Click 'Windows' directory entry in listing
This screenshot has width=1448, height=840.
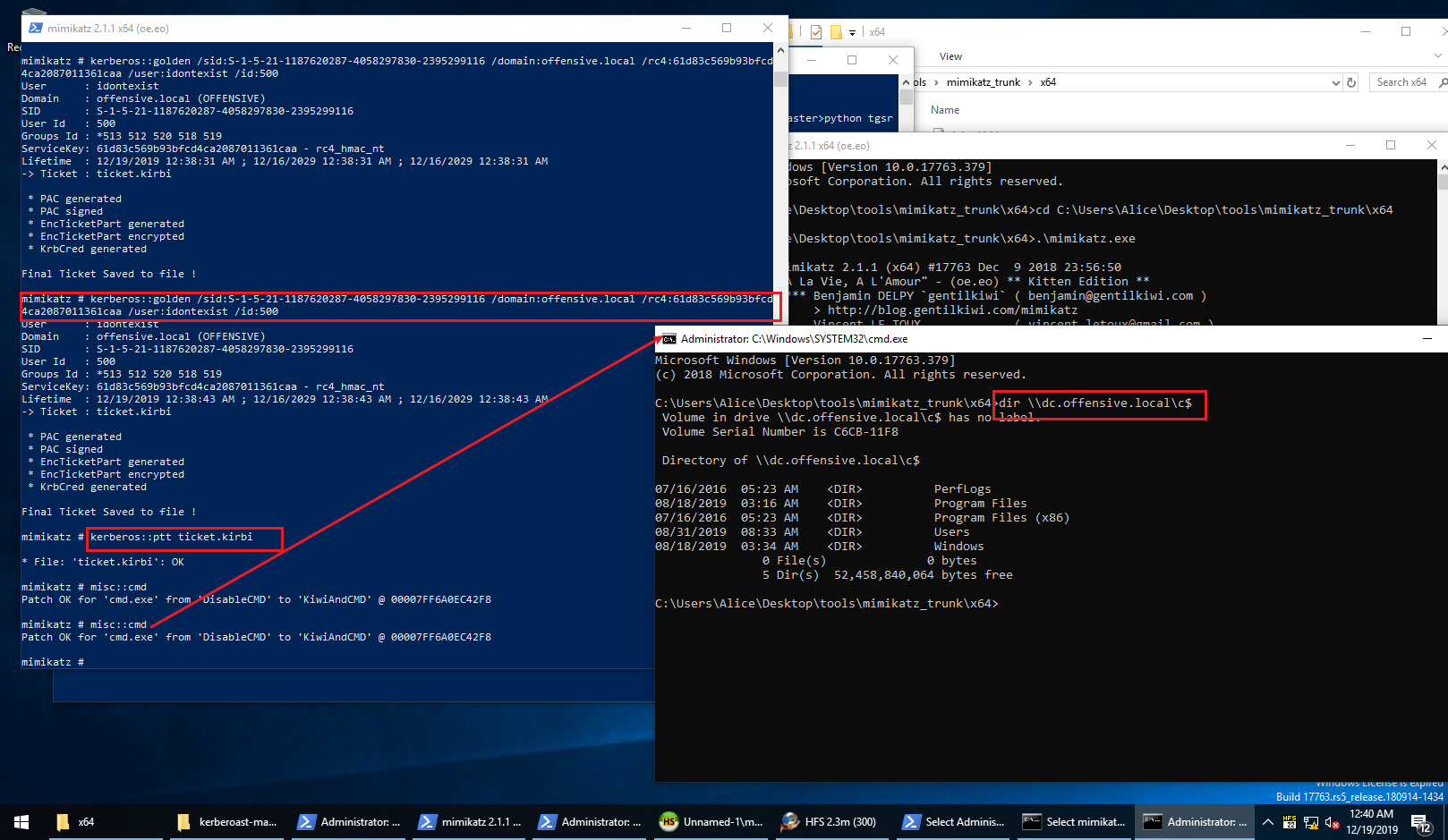pyautogui.click(x=958, y=547)
